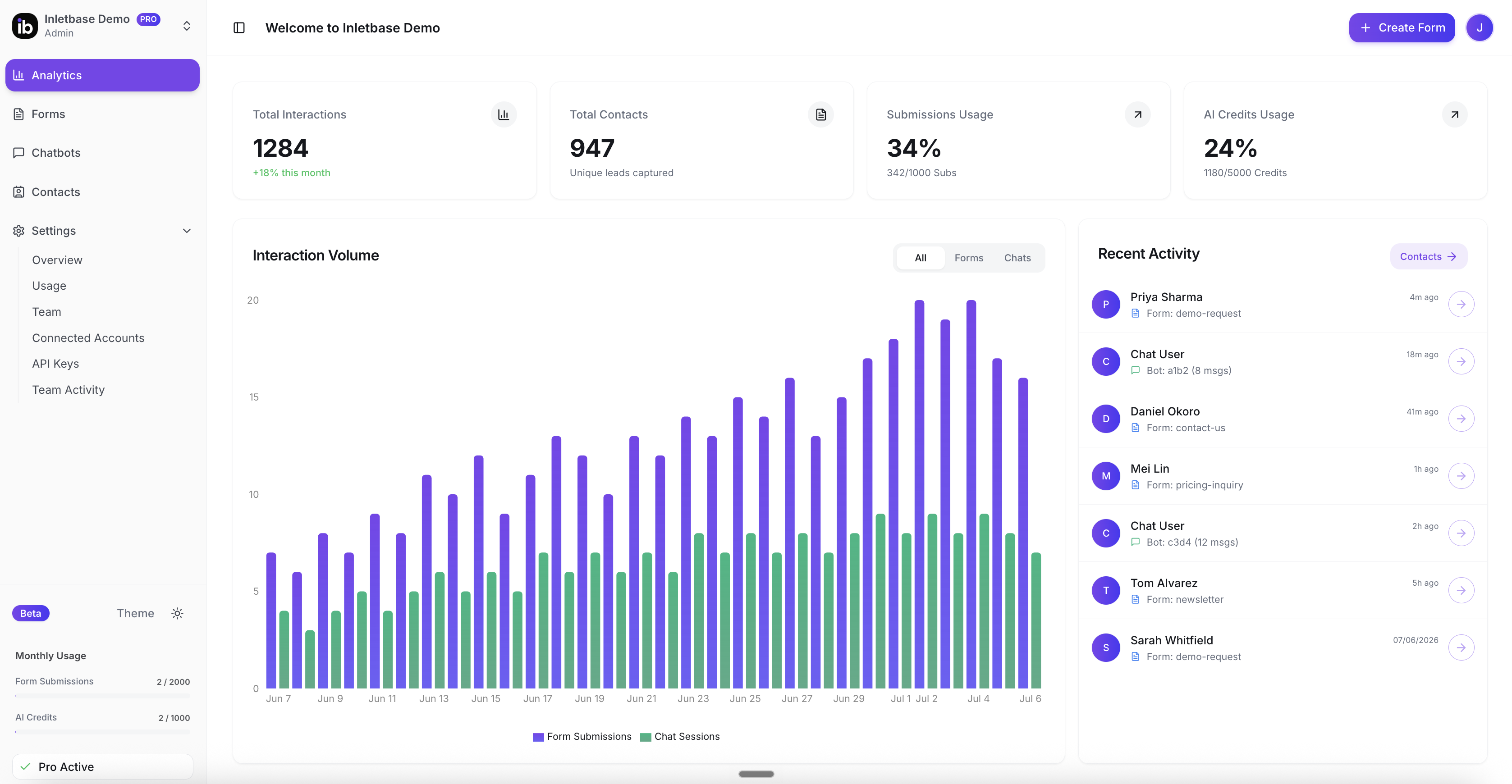The image size is (1512, 784).
Task: Open Daniel Okoro activity arrow
Action: [1461, 419]
